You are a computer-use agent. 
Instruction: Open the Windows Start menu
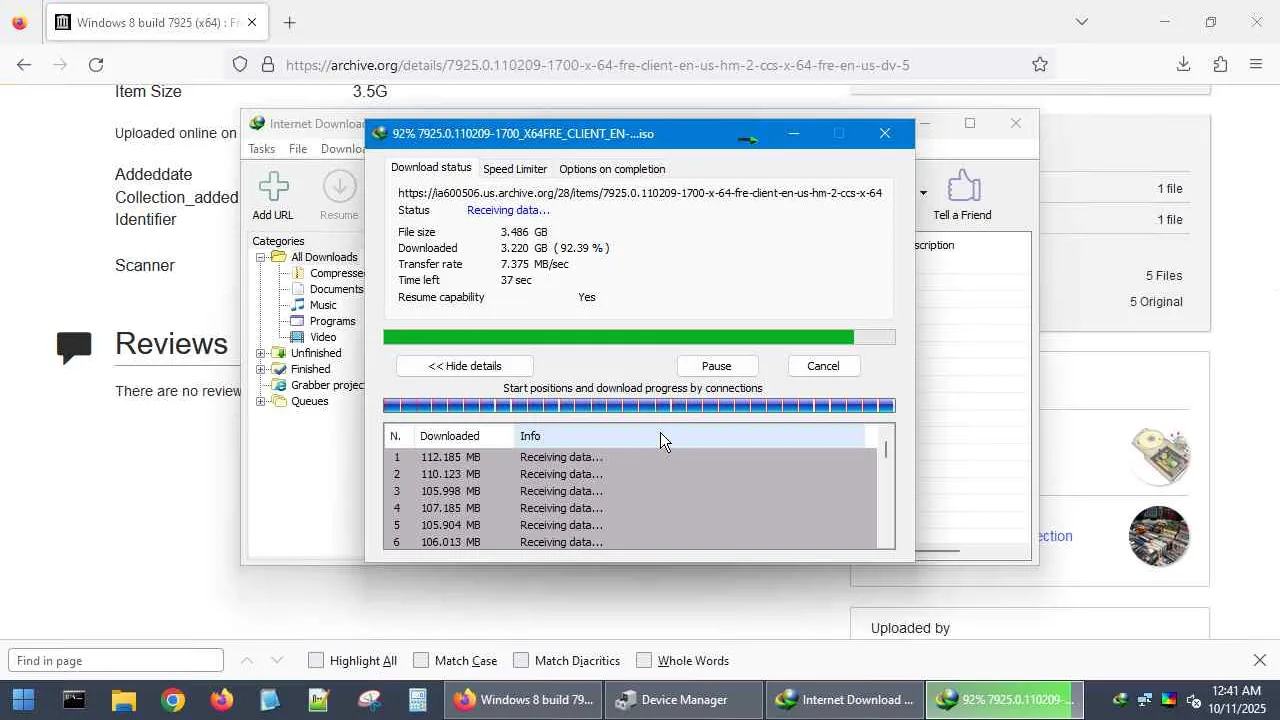coord(24,700)
